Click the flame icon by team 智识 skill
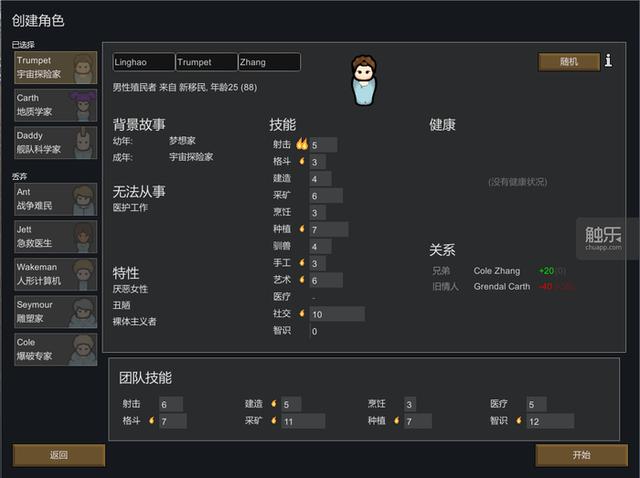Image resolution: width=640 pixels, height=478 pixels. (x=518, y=420)
